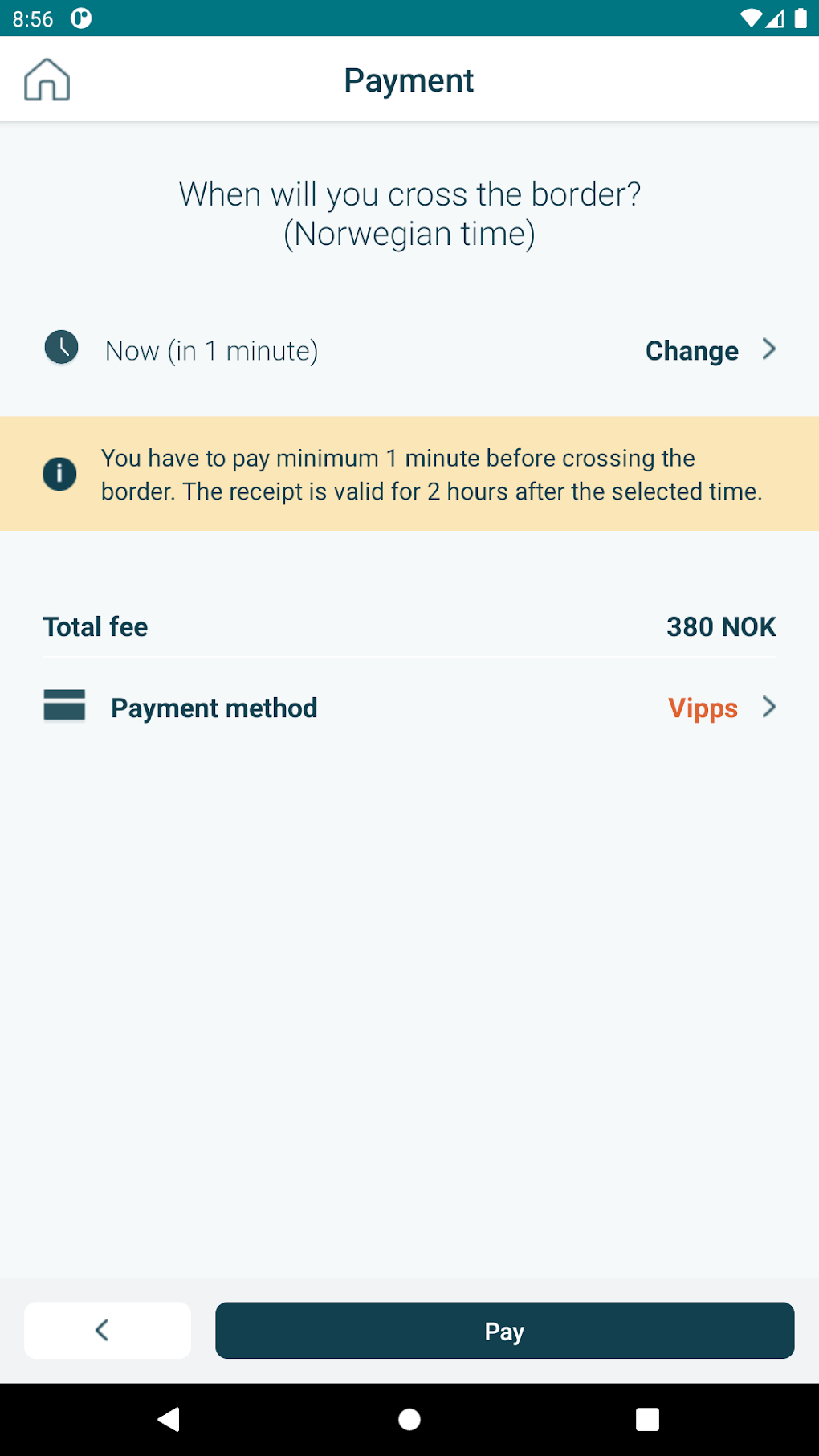Viewport: 819px width, 1456px height.
Task: Open the chevron beside Vipps
Action: point(769,707)
